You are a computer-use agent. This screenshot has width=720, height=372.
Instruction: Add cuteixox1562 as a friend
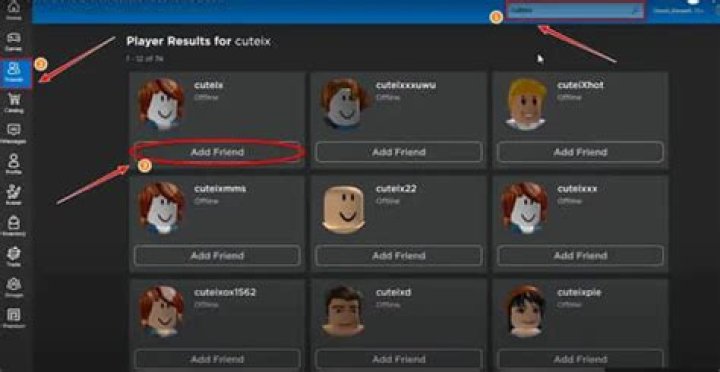(x=217, y=359)
